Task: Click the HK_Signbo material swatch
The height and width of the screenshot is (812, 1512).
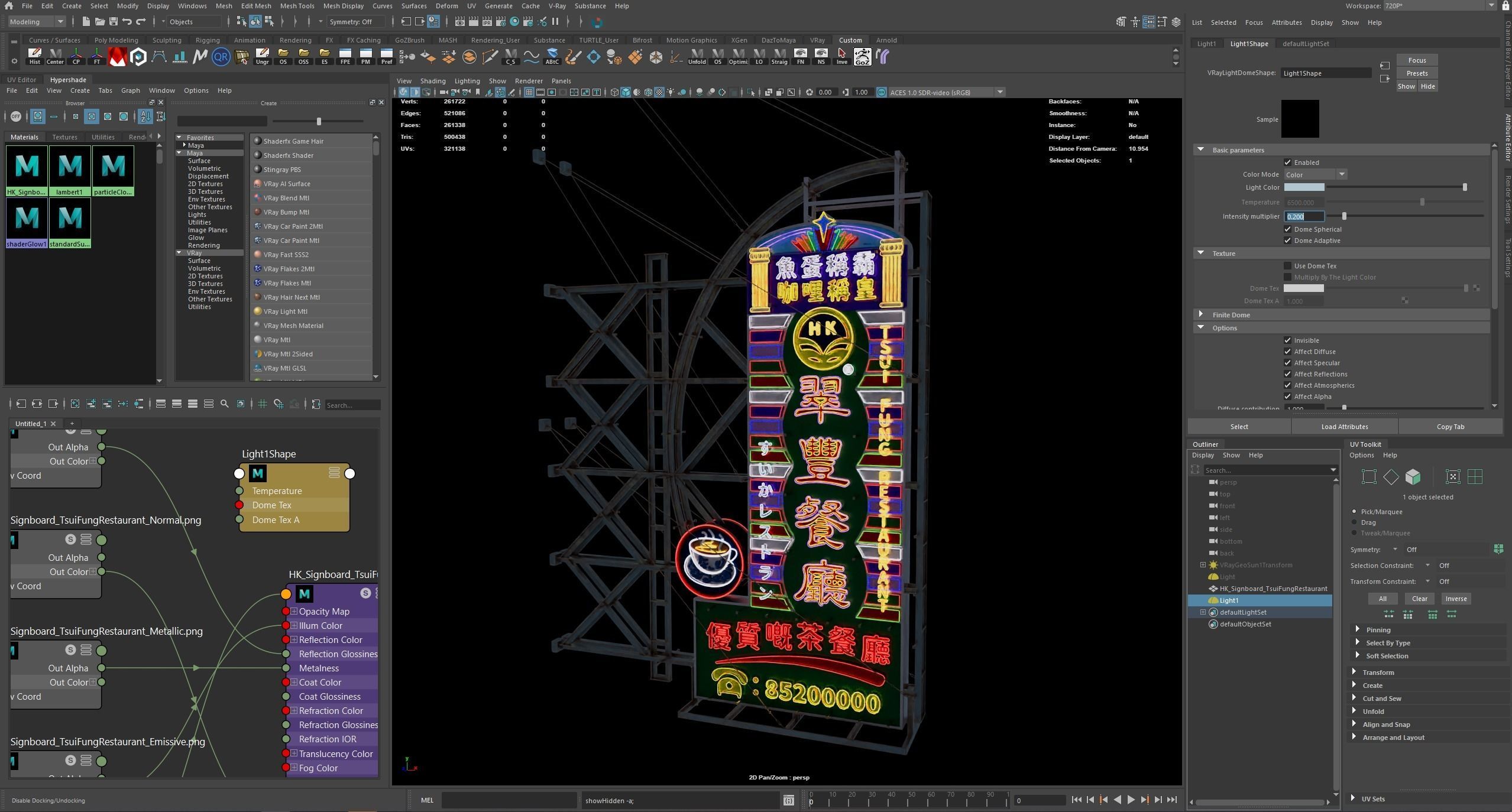Action: 27,170
